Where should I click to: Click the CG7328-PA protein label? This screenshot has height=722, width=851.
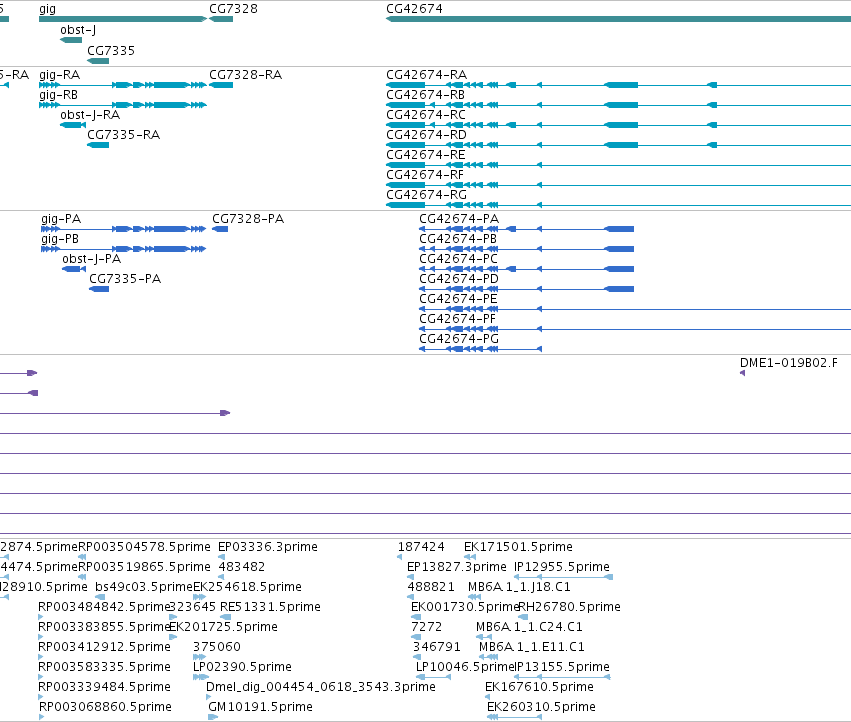pos(248,218)
